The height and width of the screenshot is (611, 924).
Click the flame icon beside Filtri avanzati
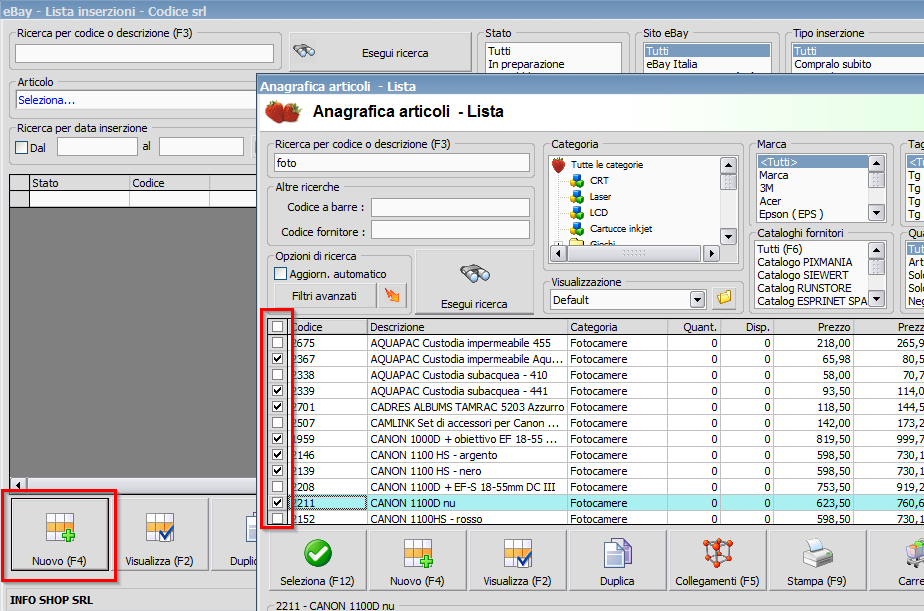point(392,296)
